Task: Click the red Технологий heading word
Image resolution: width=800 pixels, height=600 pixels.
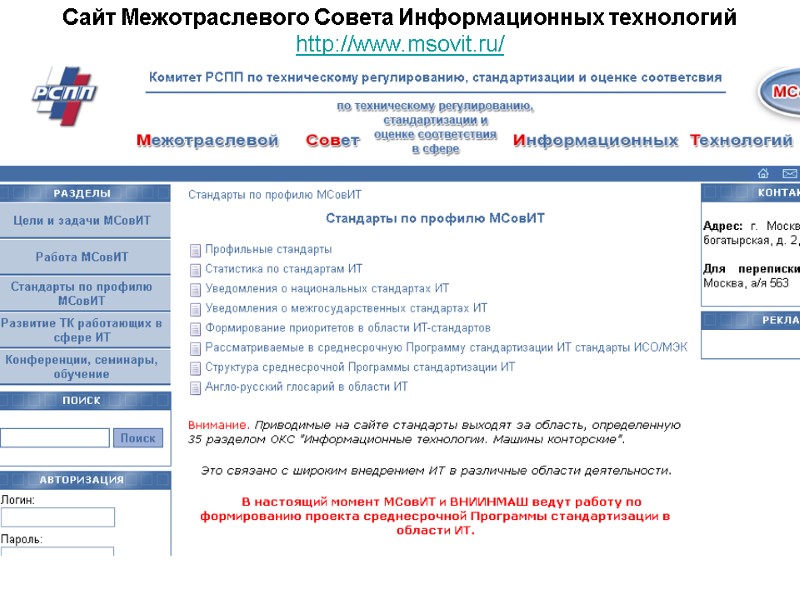Action: pos(741,140)
